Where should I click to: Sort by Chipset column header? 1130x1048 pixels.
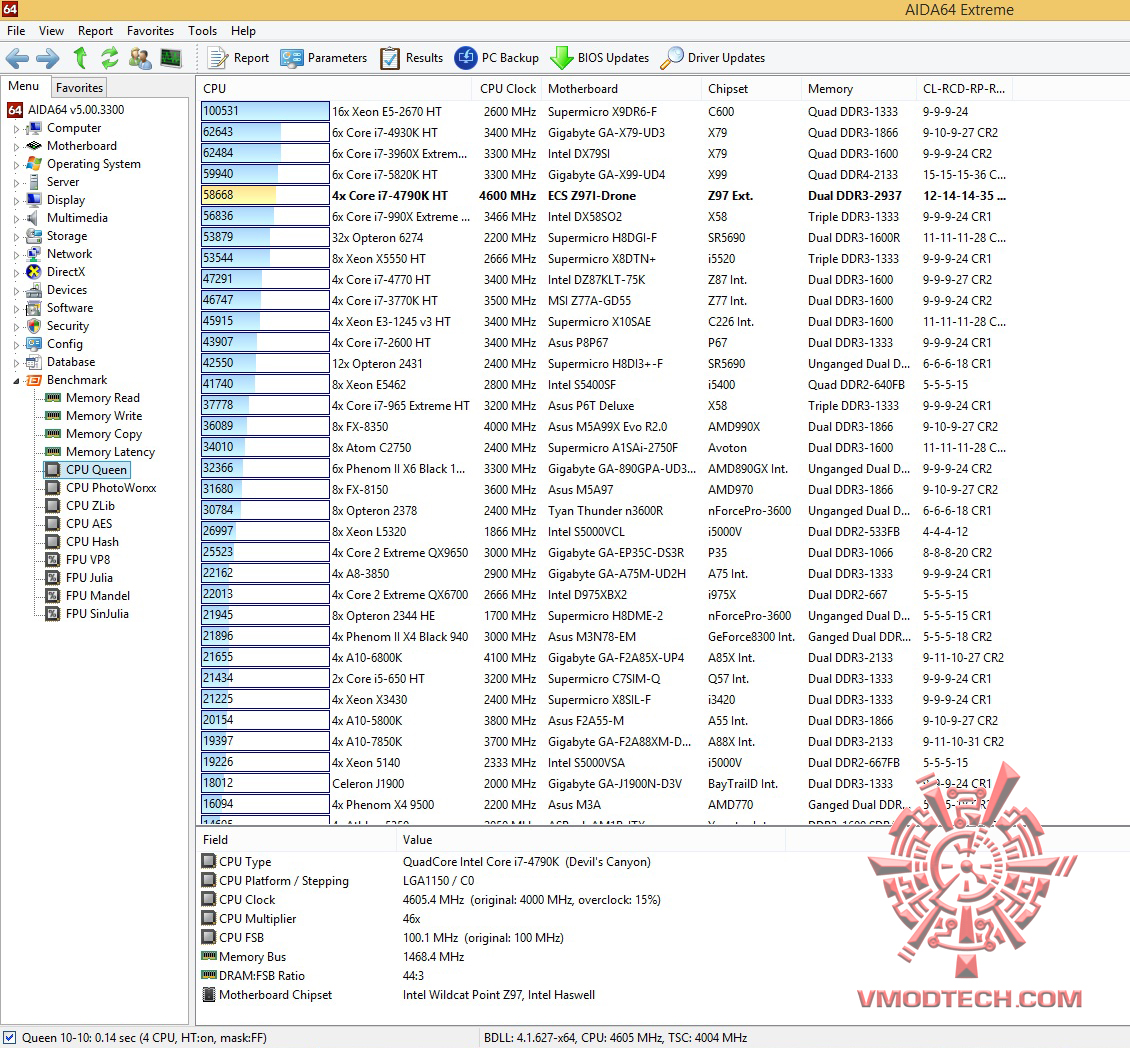(751, 89)
